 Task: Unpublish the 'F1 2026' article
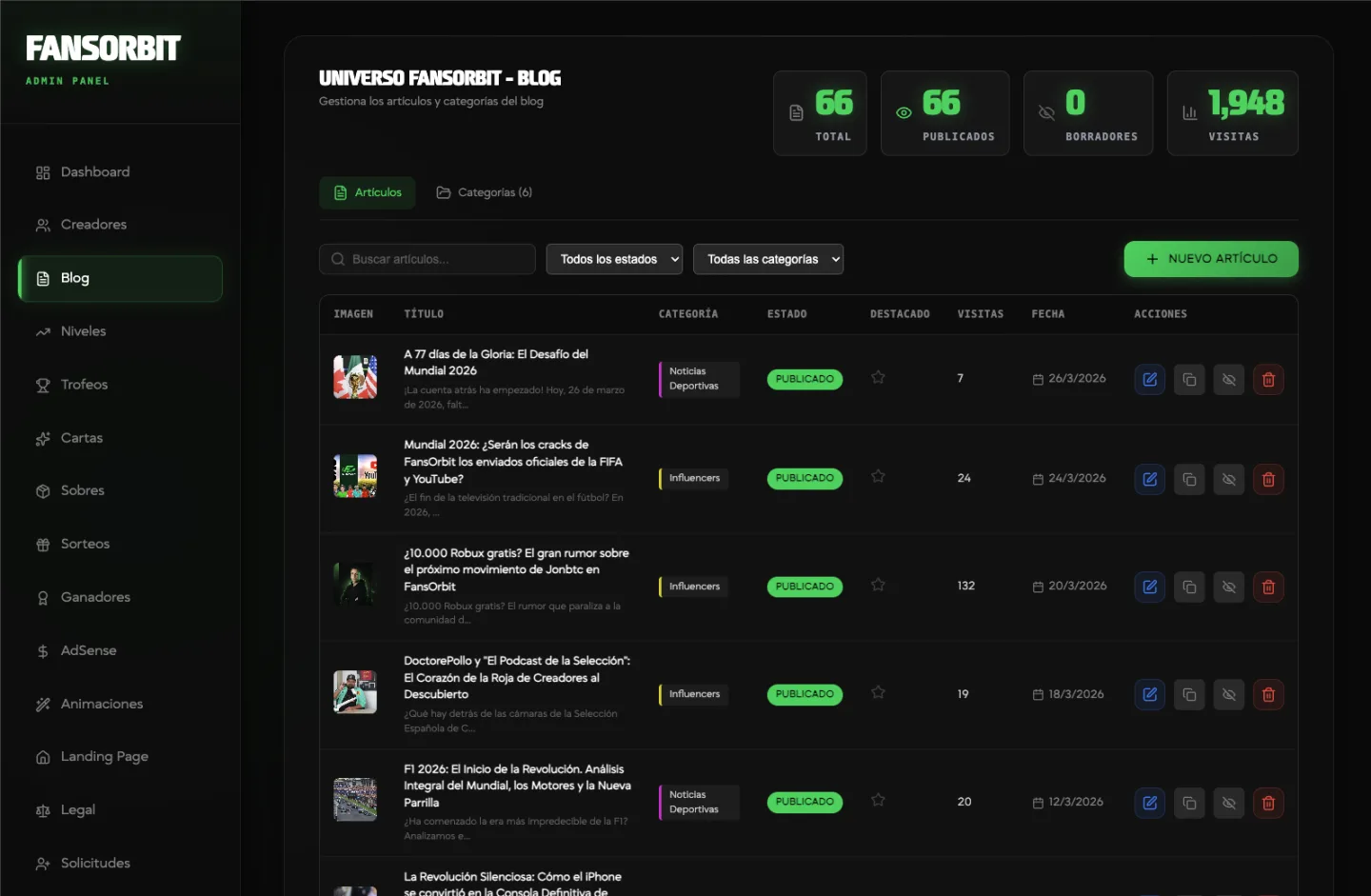tap(1229, 803)
